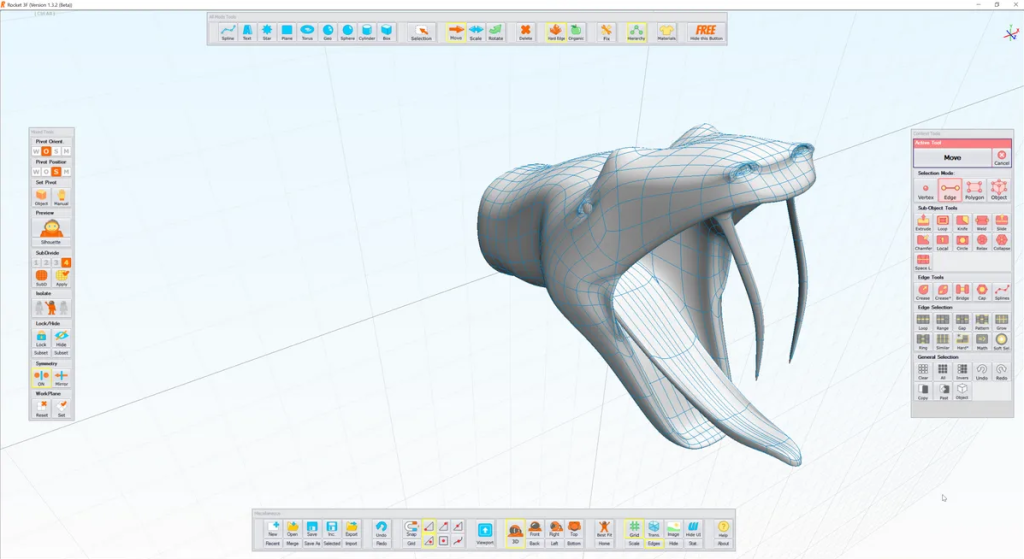Screen dimensions: 1024x559
Task: Open the Materials panel
Action: tap(666, 32)
